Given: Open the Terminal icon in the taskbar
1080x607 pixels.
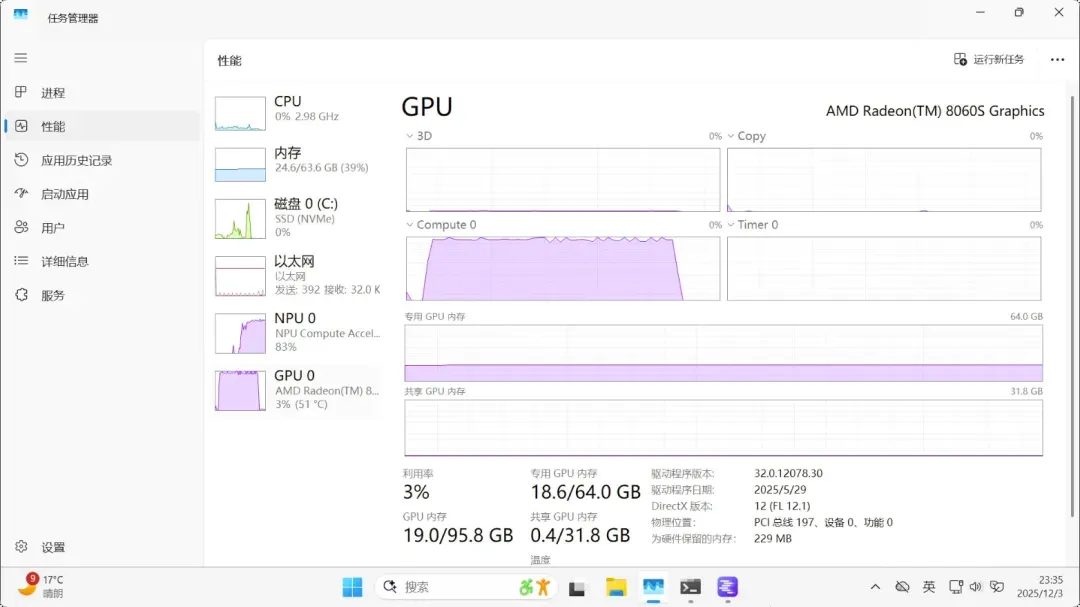Looking at the screenshot, I should click(x=690, y=587).
